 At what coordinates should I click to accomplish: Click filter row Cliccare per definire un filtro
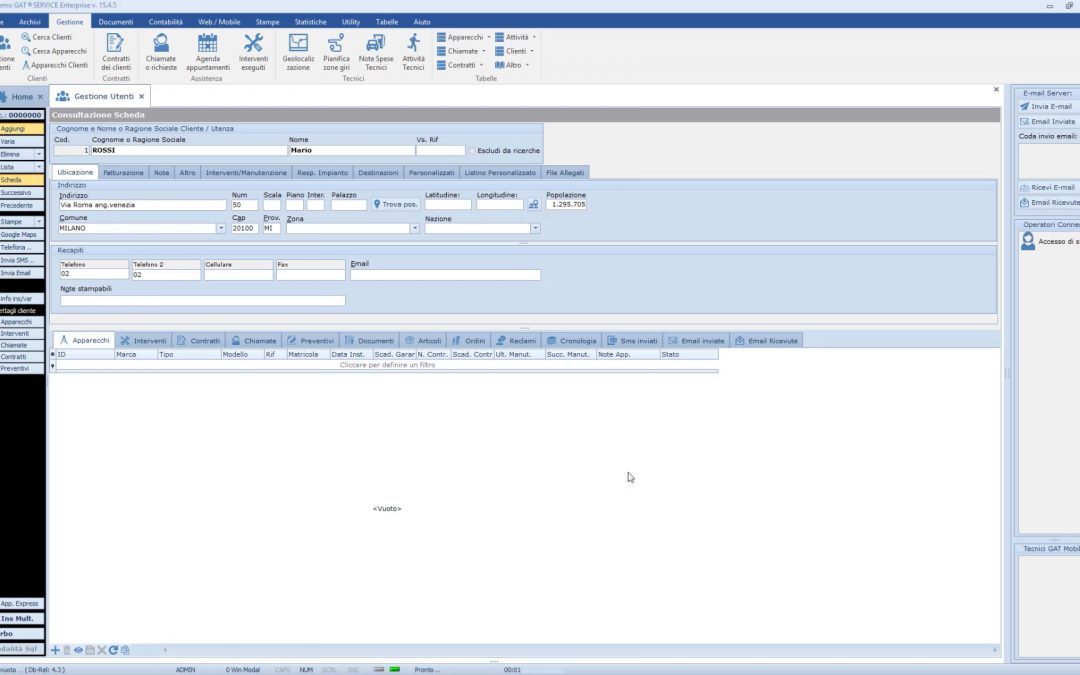387,365
